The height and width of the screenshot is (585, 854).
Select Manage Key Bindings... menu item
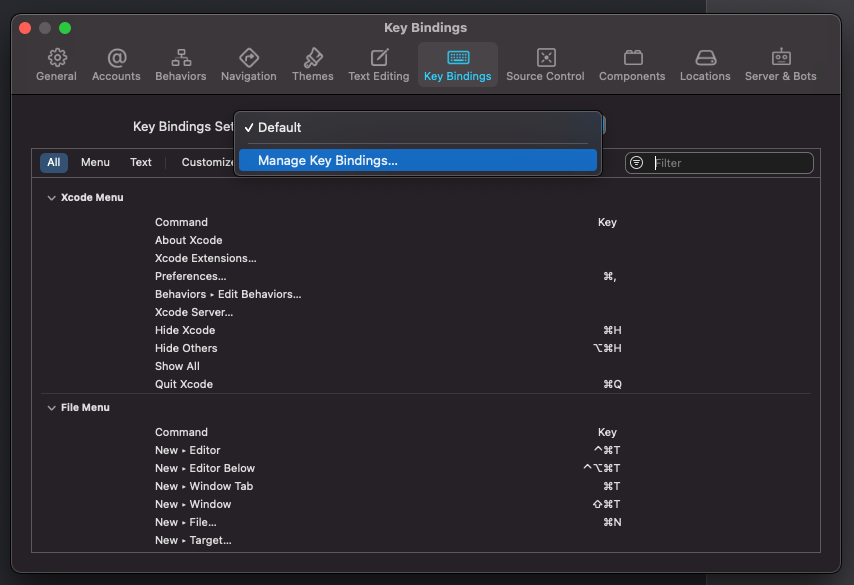point(418,160)
